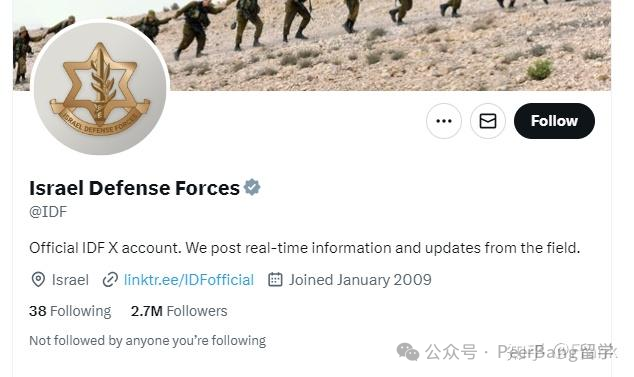Open the IDF emblem profile picture

(x=100, y=88)
